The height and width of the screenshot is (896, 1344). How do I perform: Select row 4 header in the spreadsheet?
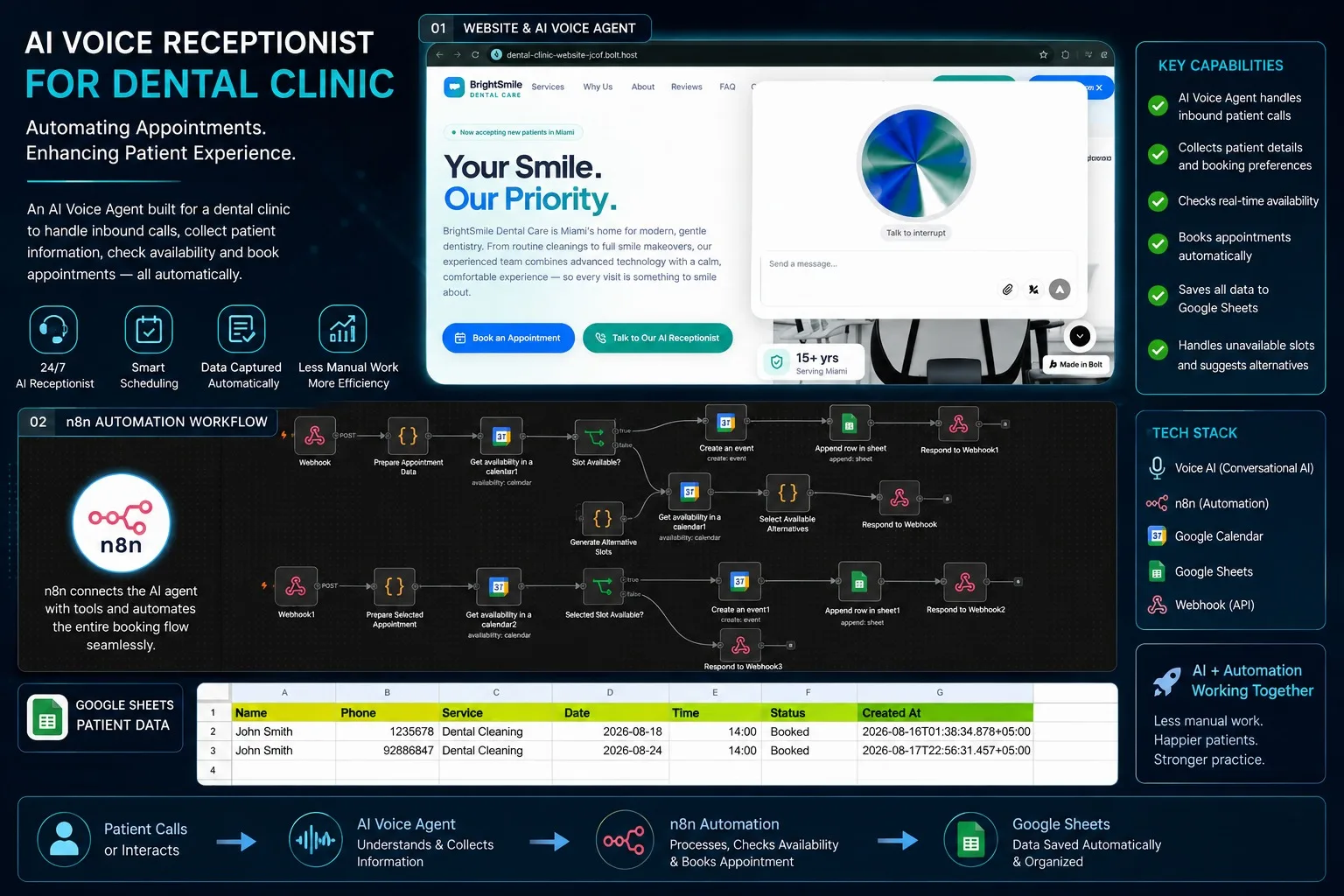[213, 770]
